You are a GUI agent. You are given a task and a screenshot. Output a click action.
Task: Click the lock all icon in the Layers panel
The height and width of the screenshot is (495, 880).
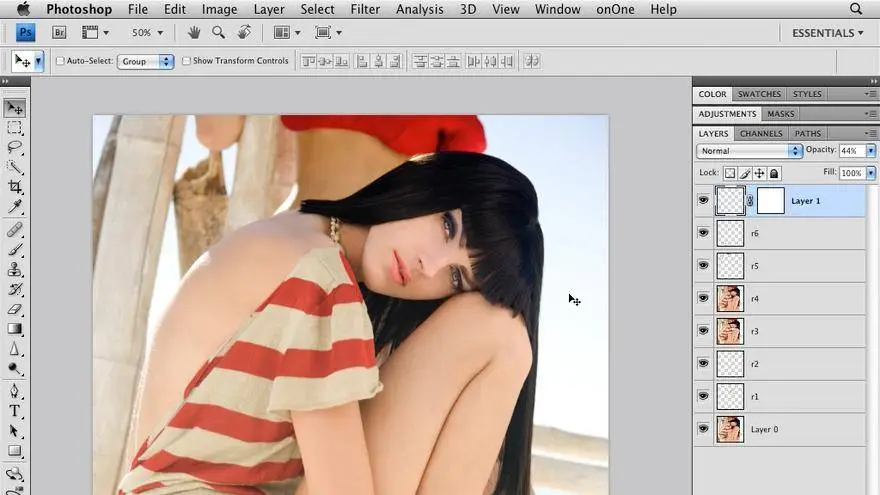point(774,173)
